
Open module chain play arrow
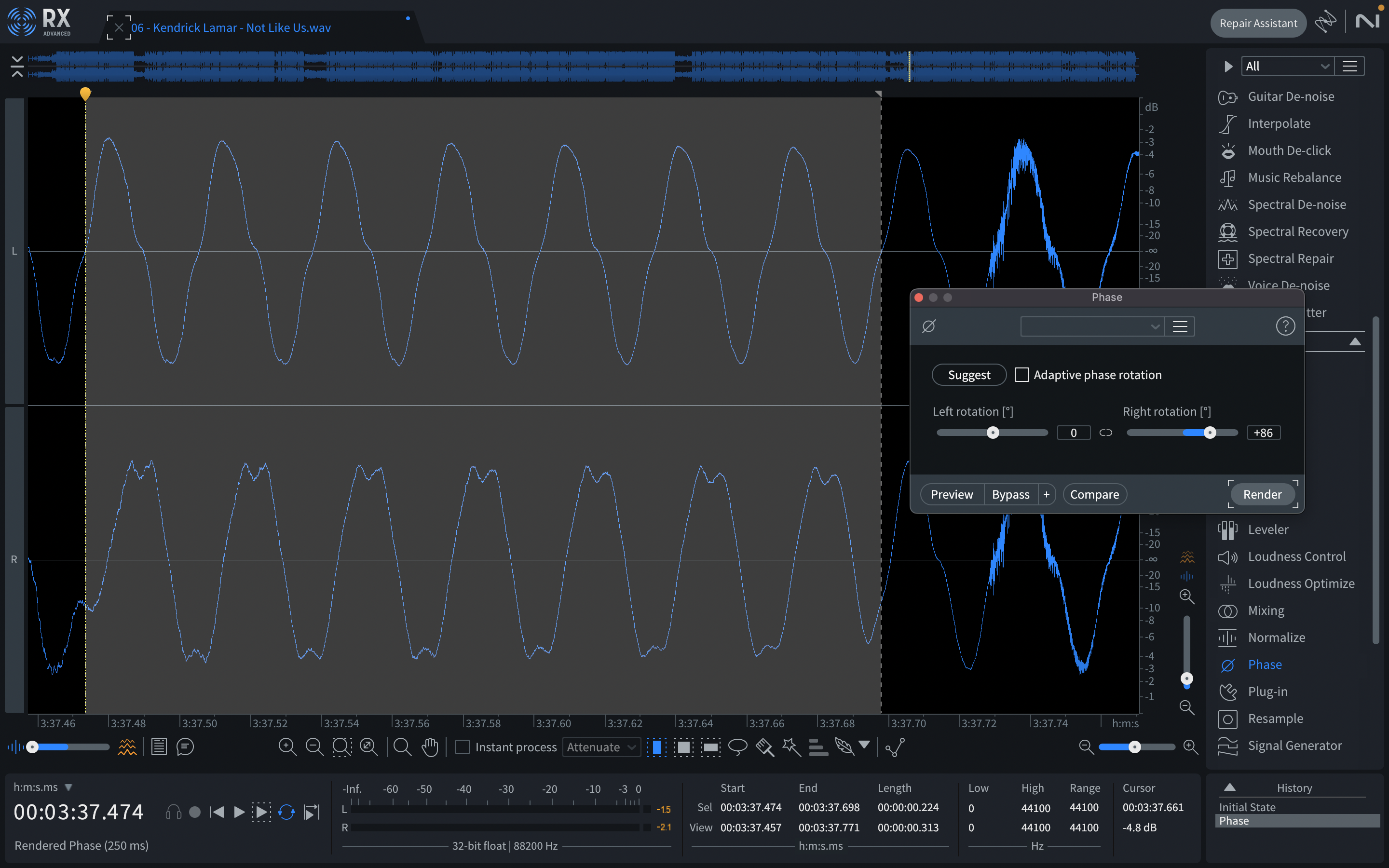tap(1228, 67)
